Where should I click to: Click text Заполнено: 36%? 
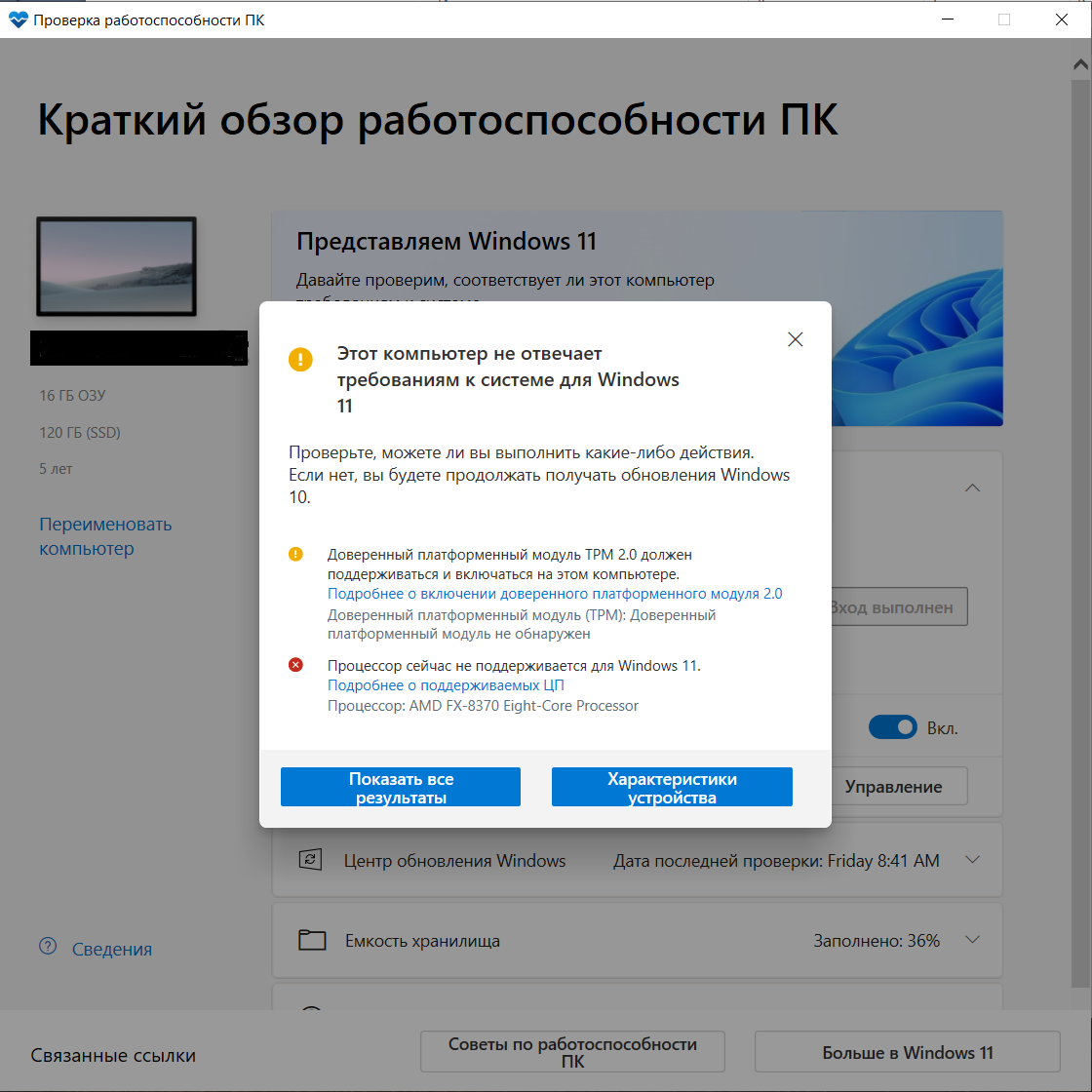pyautogui.click(x=877, y=941)
